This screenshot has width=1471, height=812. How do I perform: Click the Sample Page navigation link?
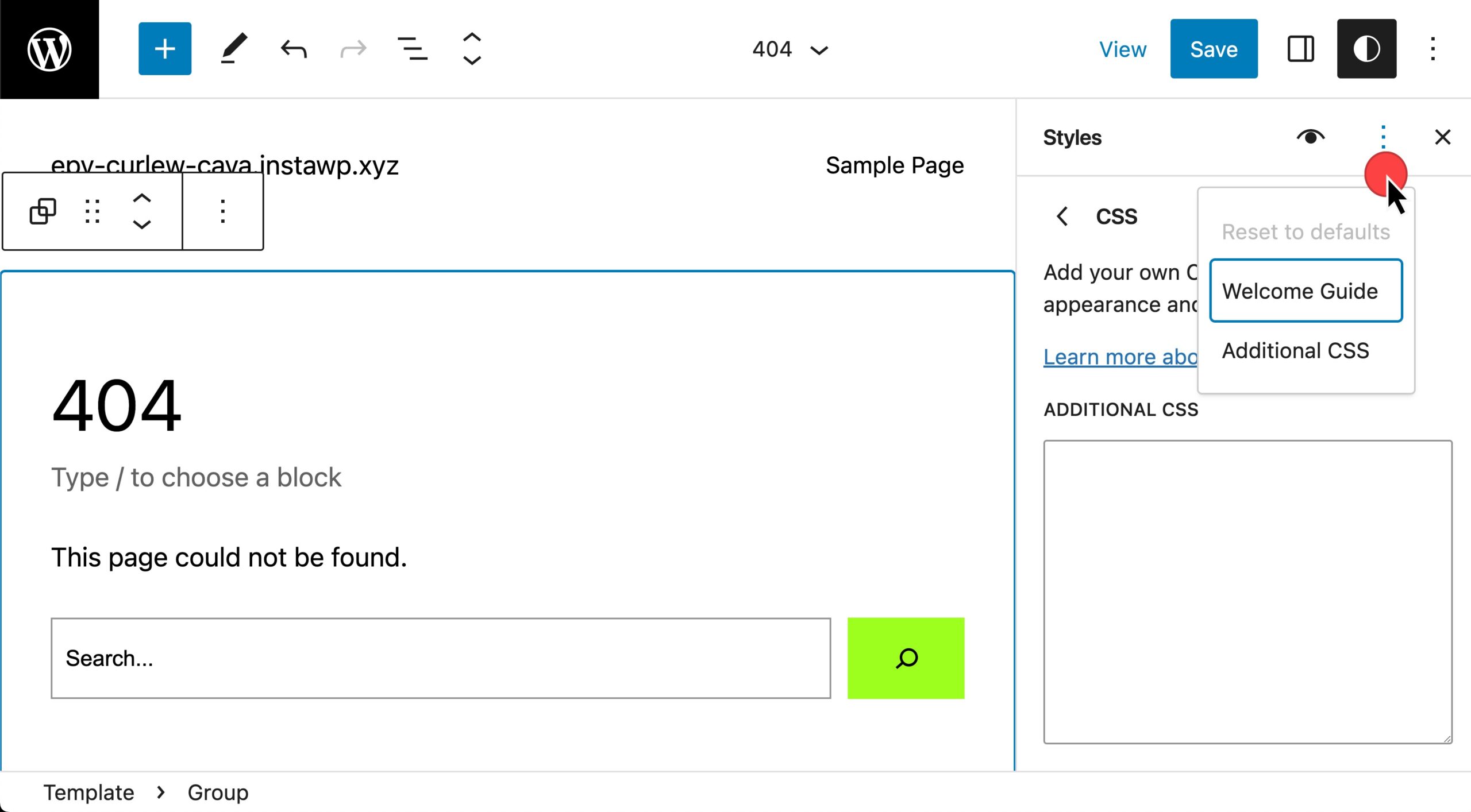pyautogui.click(x=895, y=165)
